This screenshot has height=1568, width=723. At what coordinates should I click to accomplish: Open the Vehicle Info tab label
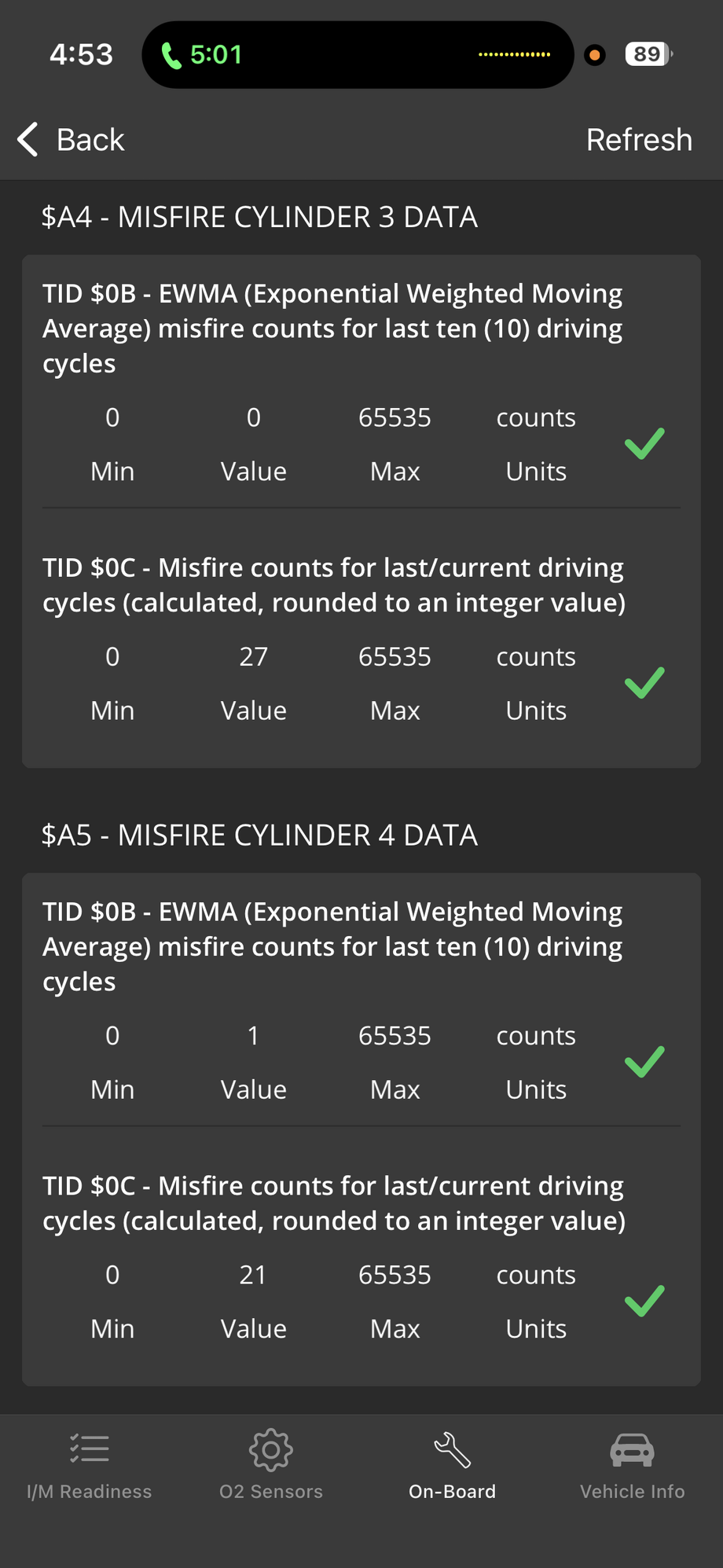(632, 1491)
